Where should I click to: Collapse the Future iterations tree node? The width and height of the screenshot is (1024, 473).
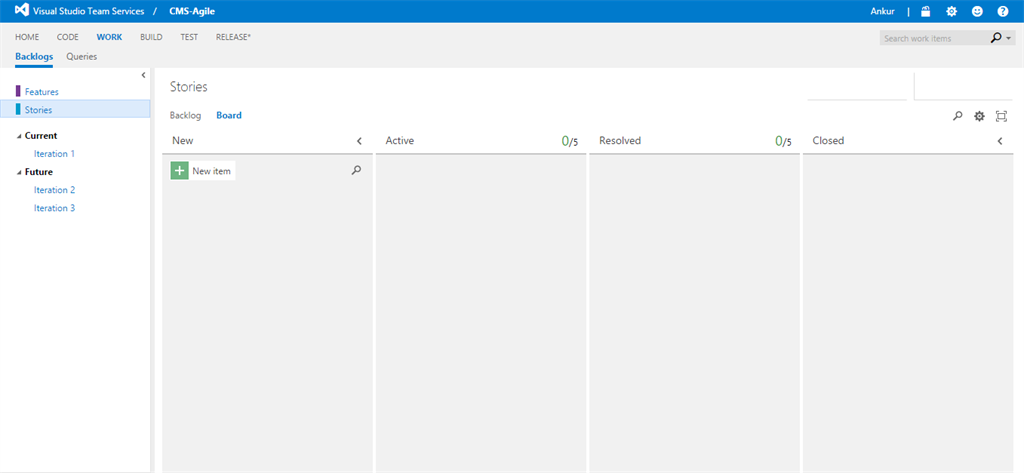19,172
